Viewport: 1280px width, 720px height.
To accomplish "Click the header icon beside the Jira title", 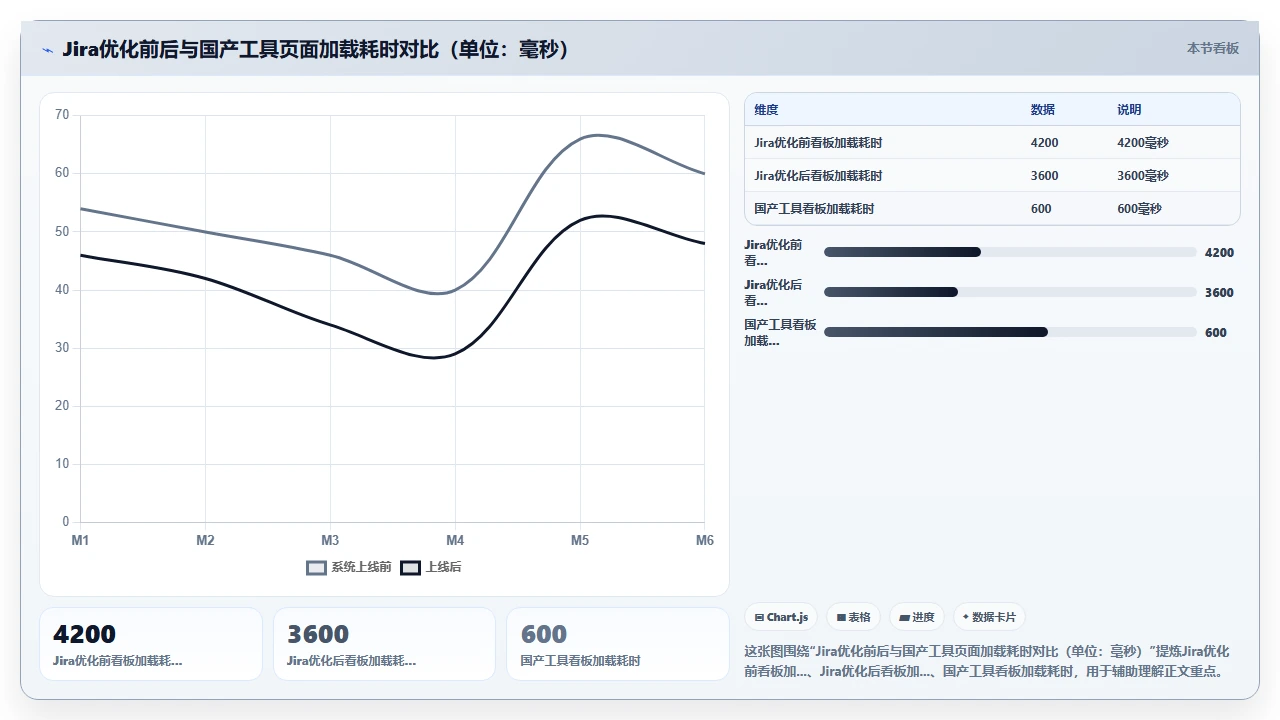I will [47, 49].
